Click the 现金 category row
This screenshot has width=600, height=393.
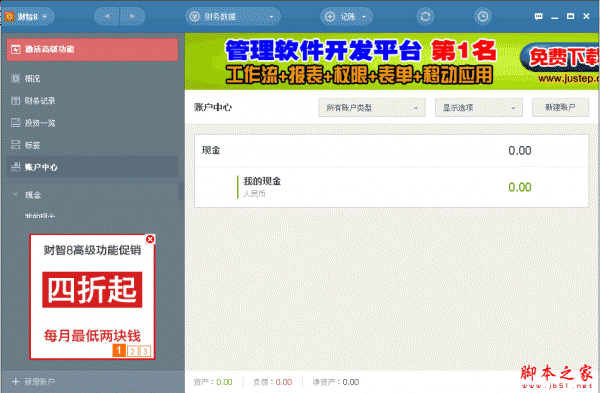(391, 151)
